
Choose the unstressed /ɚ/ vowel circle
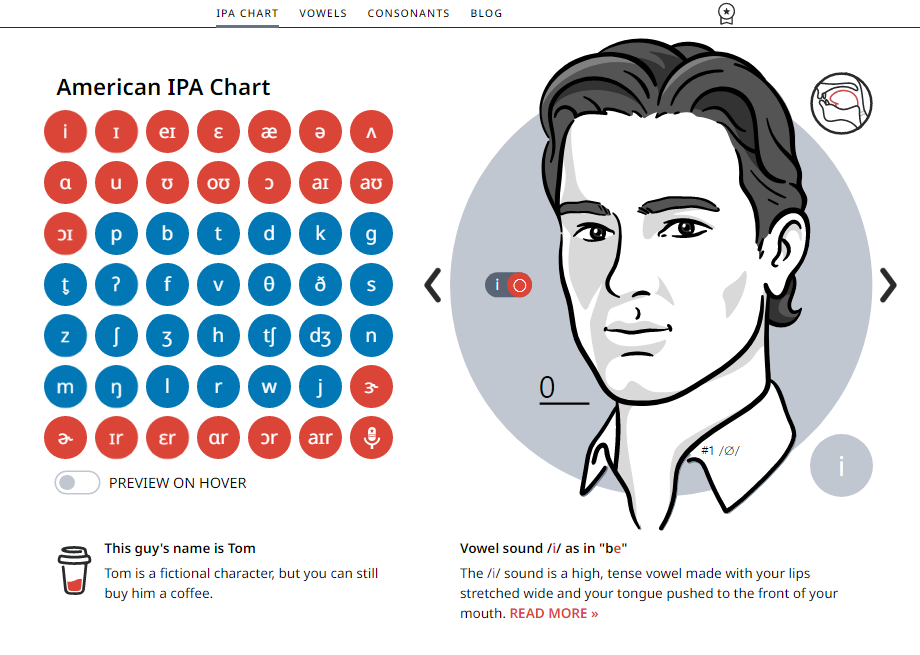(65, 438)
